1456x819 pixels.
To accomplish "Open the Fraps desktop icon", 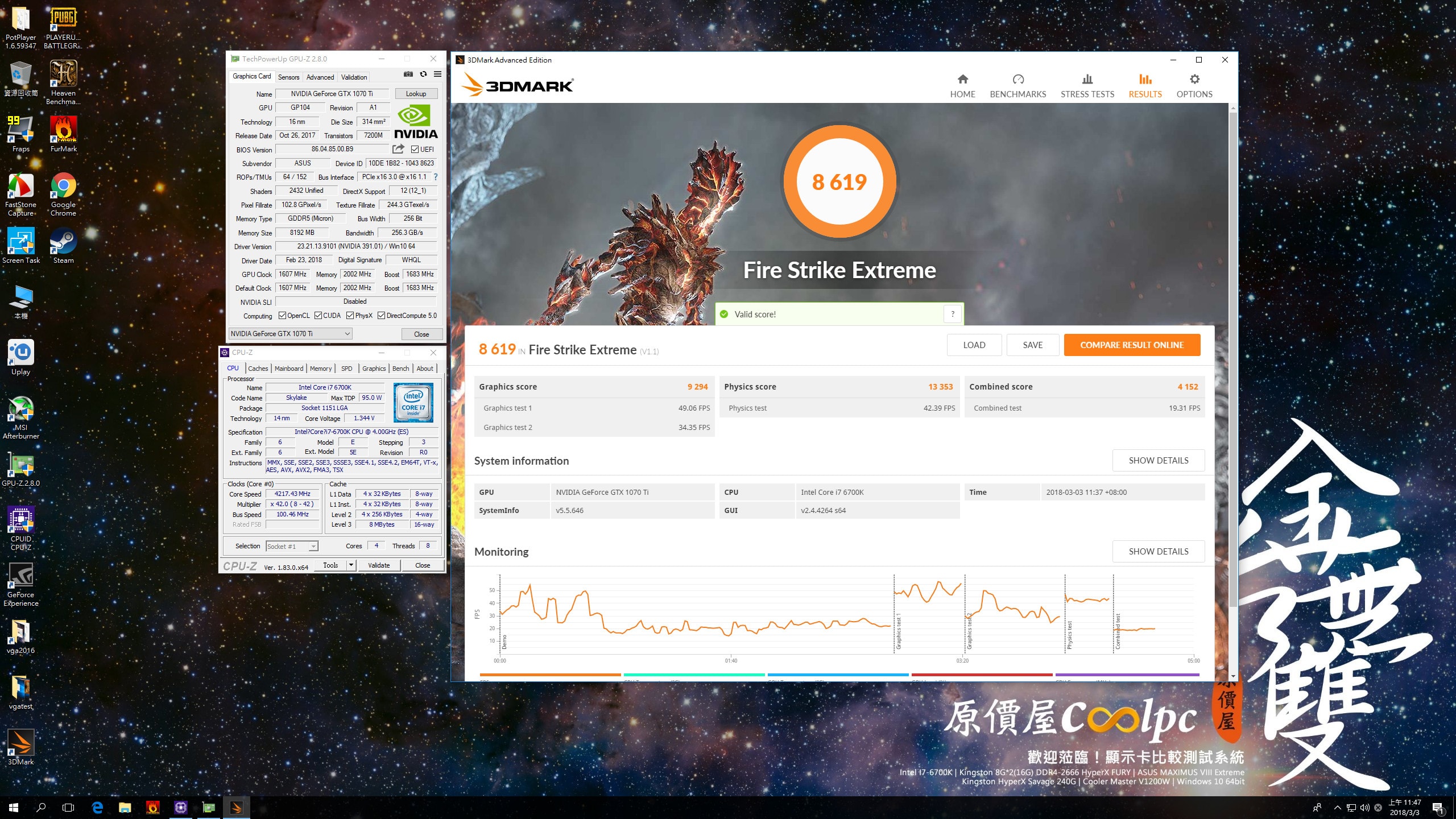I will (x=21, y=134).
